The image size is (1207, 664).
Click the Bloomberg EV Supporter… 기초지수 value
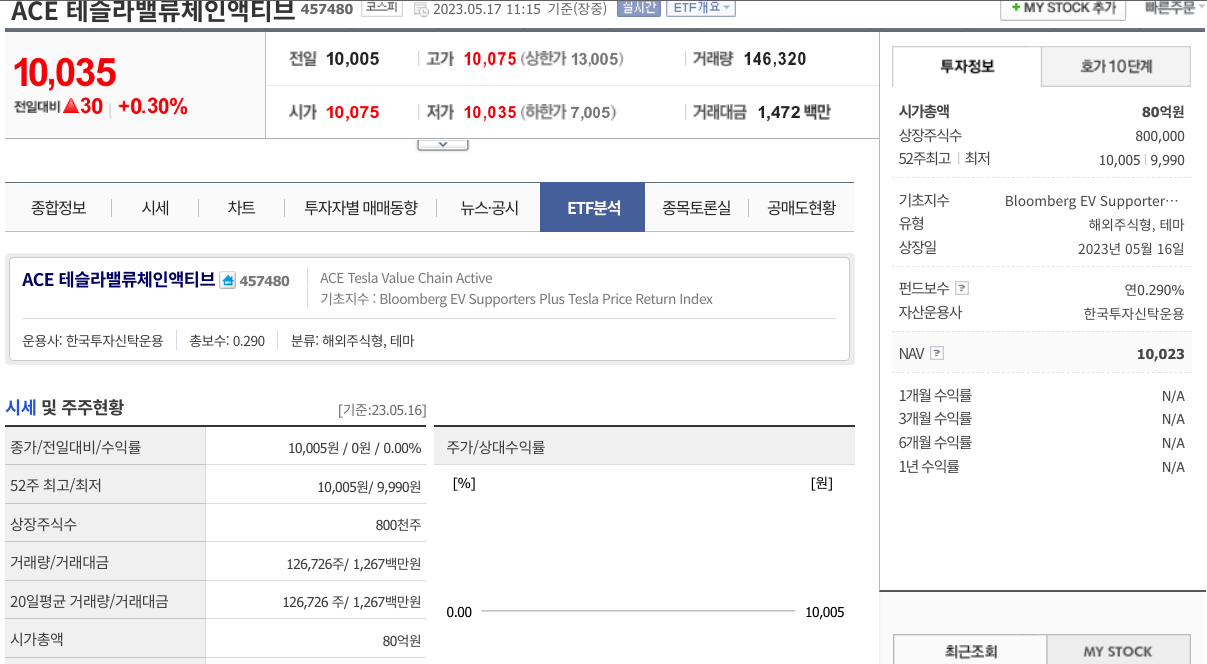1091,201
